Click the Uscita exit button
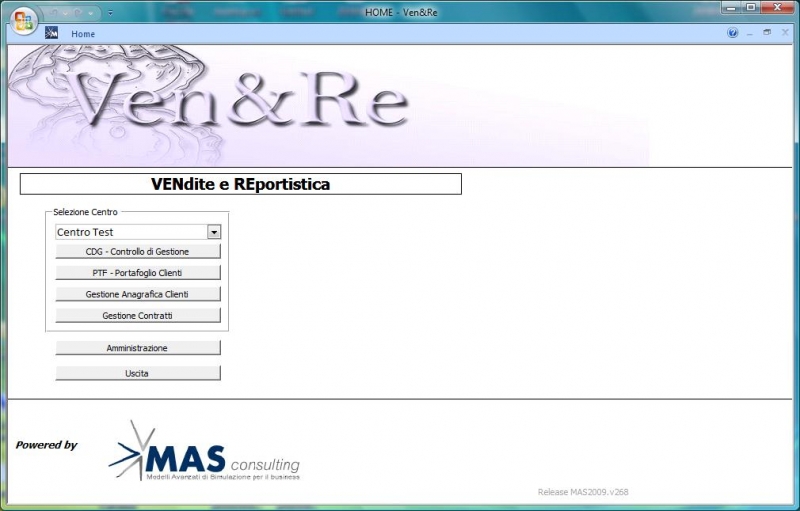Screen dimensions: 800x511 pyautogui.click(x=138, y=373)
